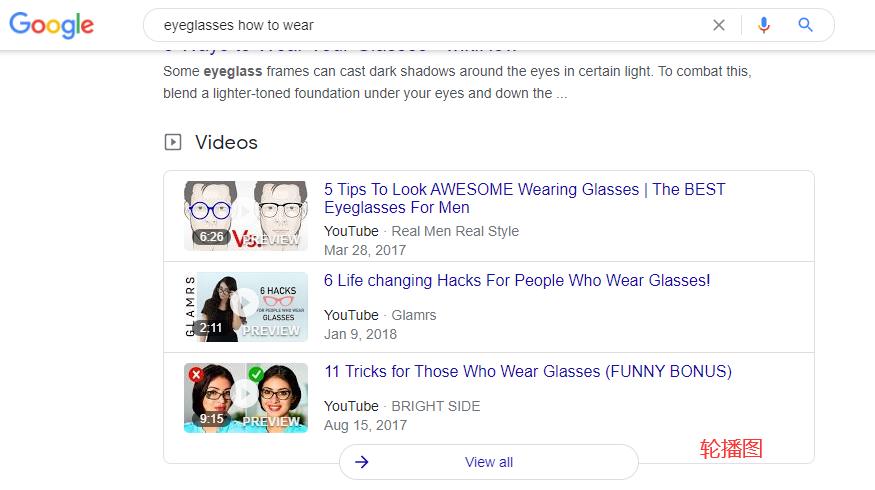Image resolution: width=875 pixels, height=490 pixels.
Task: Play preview on the Real Men Real Style thumbnail
Action: [x=245, y=215]
